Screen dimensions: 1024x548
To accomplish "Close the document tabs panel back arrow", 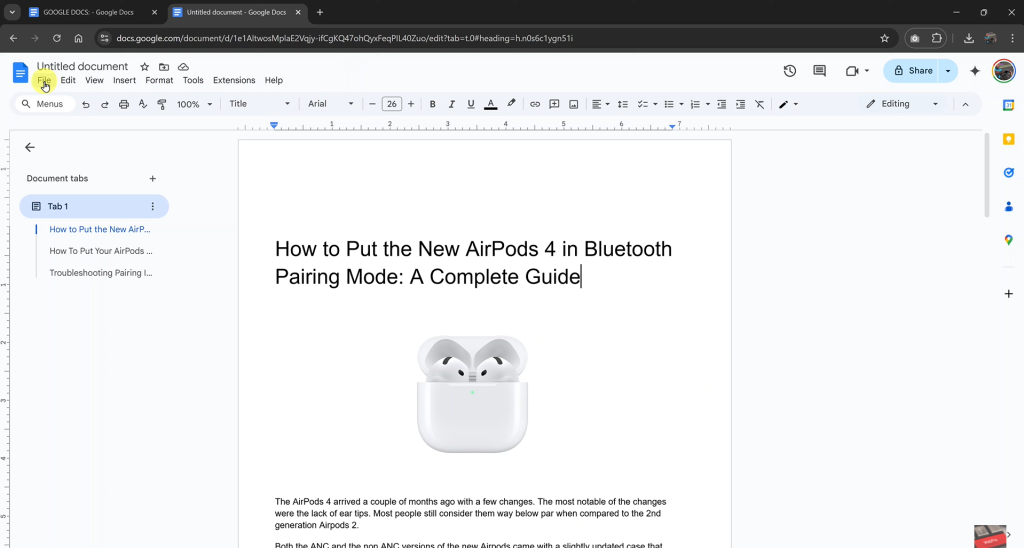I will tap(30, 148).
